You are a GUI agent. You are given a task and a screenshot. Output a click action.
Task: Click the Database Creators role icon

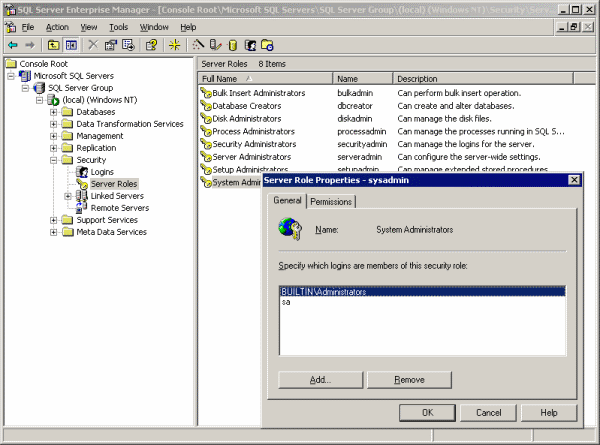click(206, 106)
